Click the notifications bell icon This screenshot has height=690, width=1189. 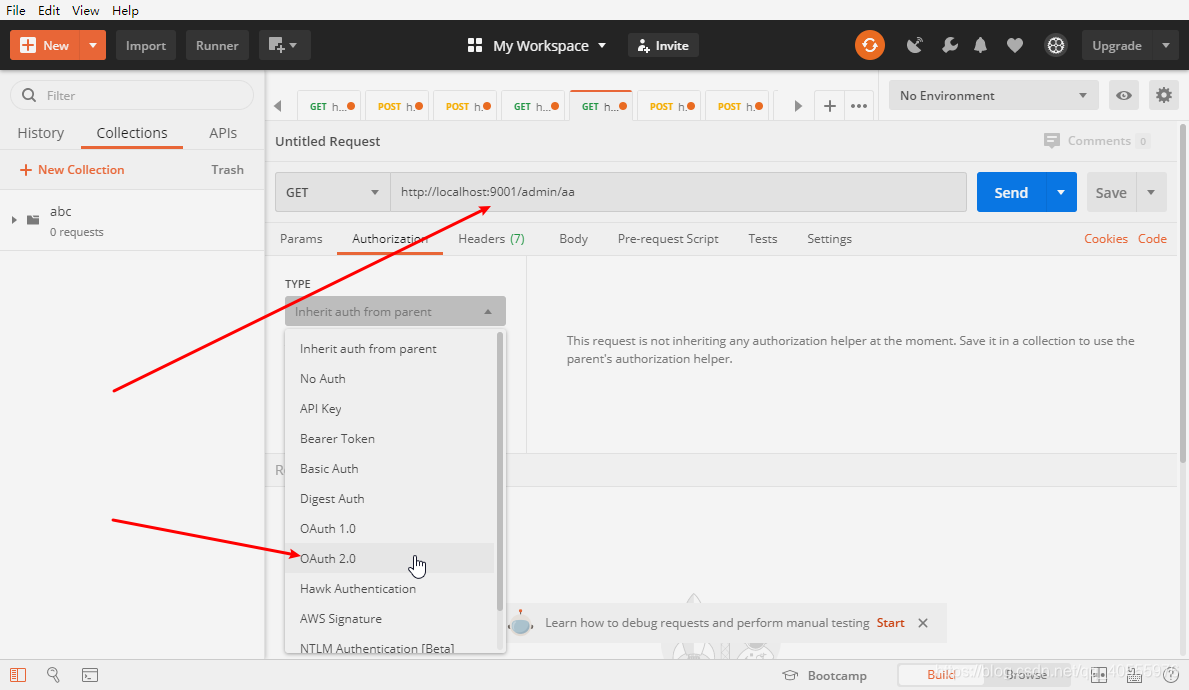point(980,45)
